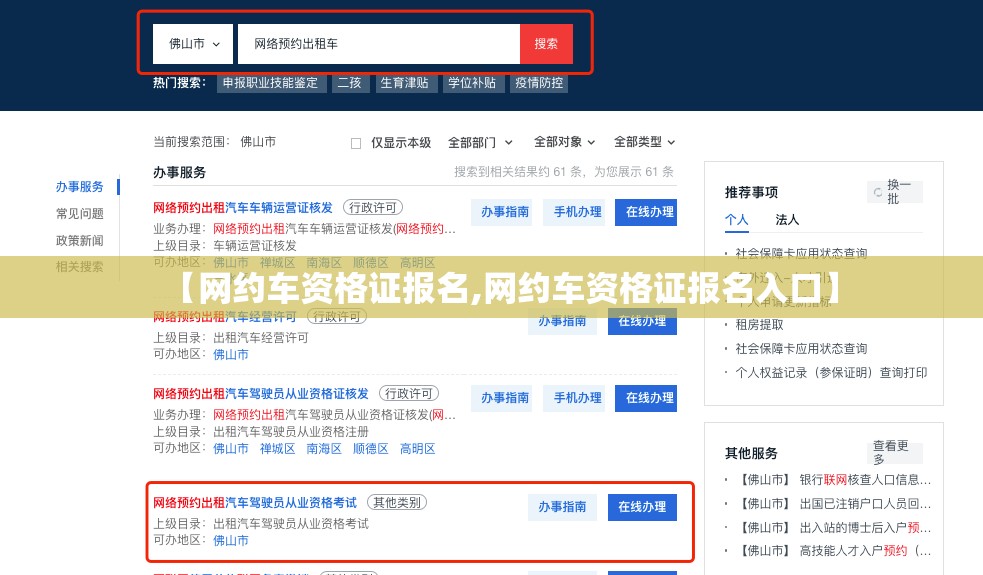Tick the 仅显示本级 checkbox
Image resolution: width=983 pixels, height=575 pixels.
click(356, 143)
